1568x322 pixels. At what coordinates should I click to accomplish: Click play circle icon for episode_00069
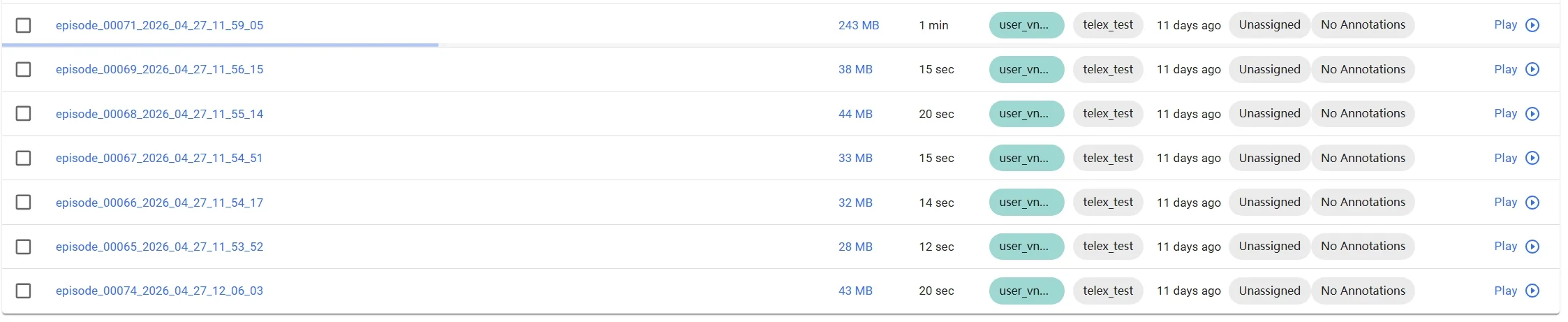tap(1532, 69)
